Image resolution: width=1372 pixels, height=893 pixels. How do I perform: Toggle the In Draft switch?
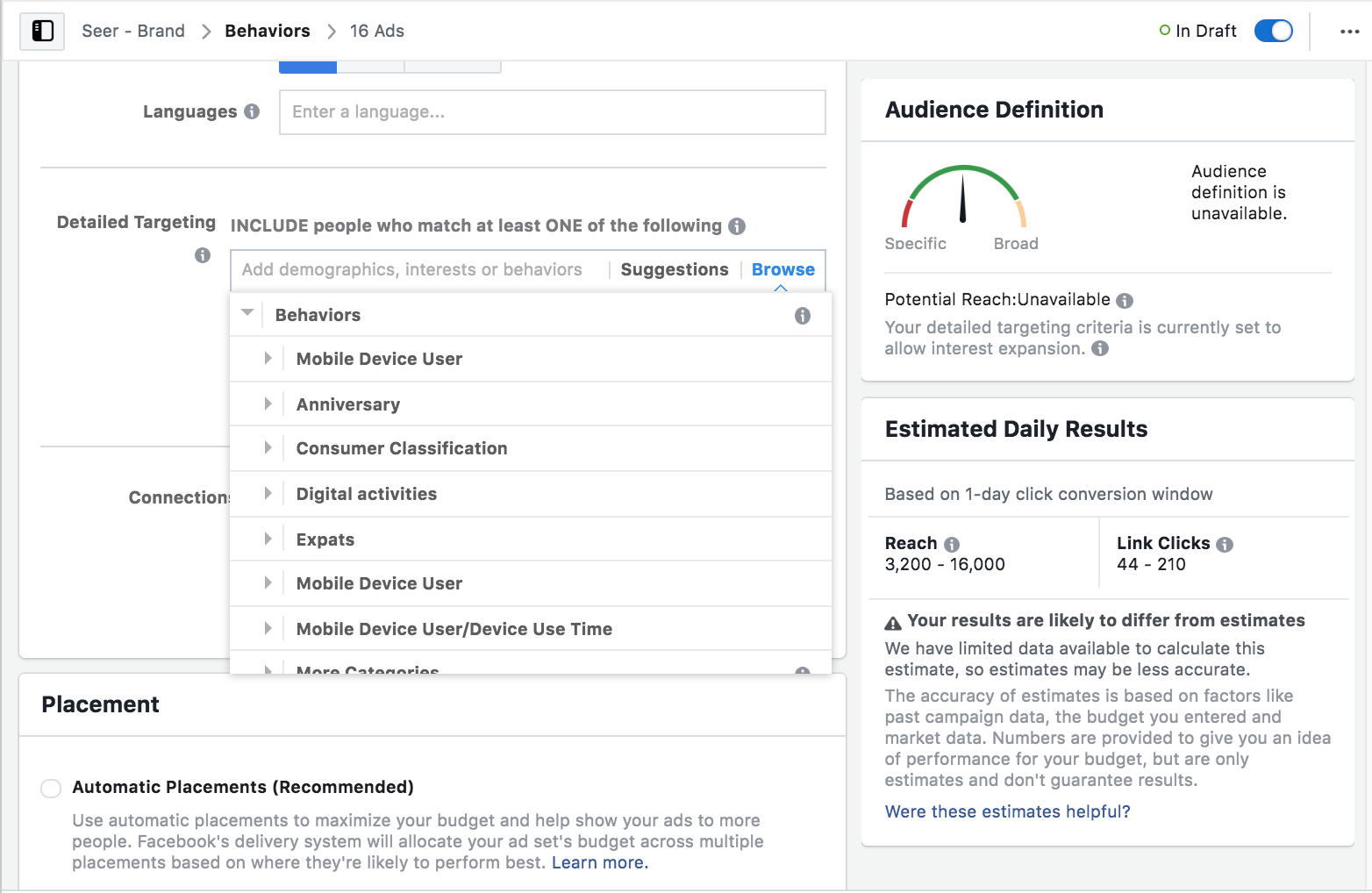(1273, 32)
